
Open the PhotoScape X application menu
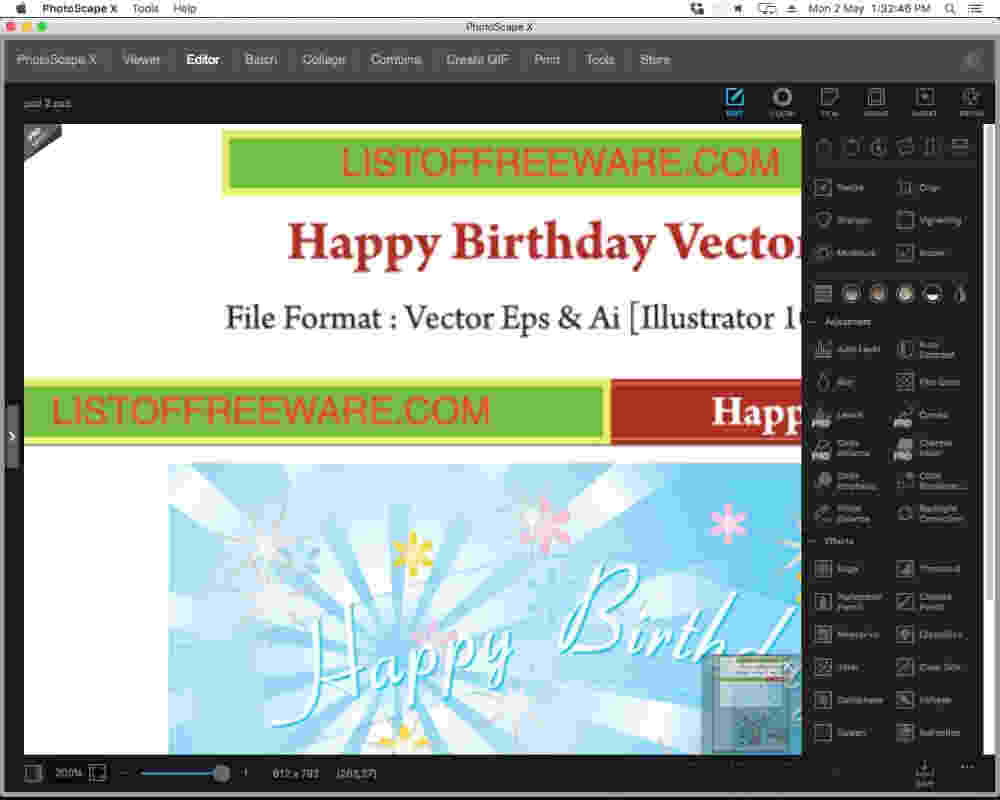point(80,8)
